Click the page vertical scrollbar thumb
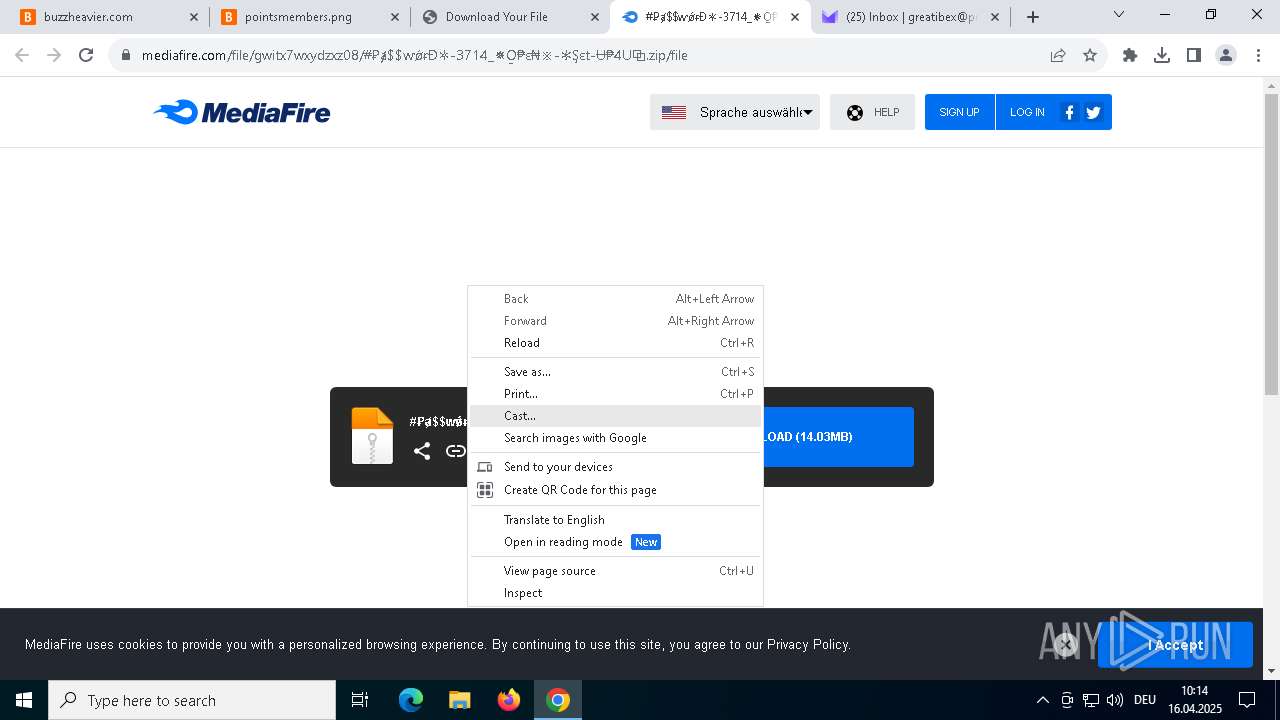This screenshot has height=720, width=1280. pos(1271,245)
